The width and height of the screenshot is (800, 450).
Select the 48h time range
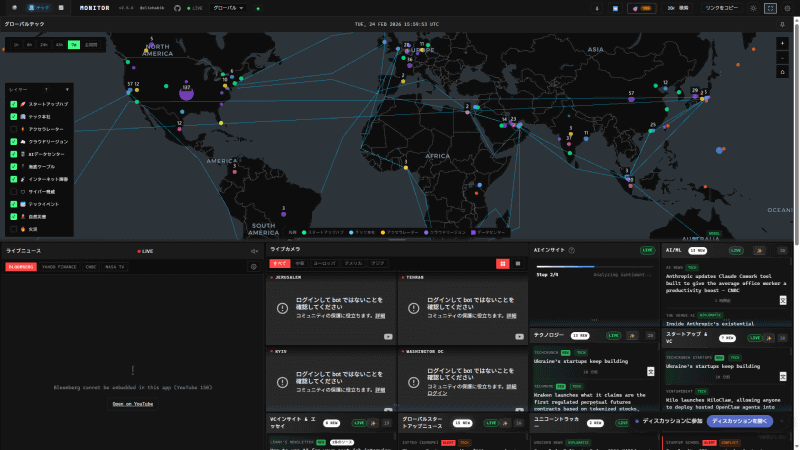(x=59, y=45)
